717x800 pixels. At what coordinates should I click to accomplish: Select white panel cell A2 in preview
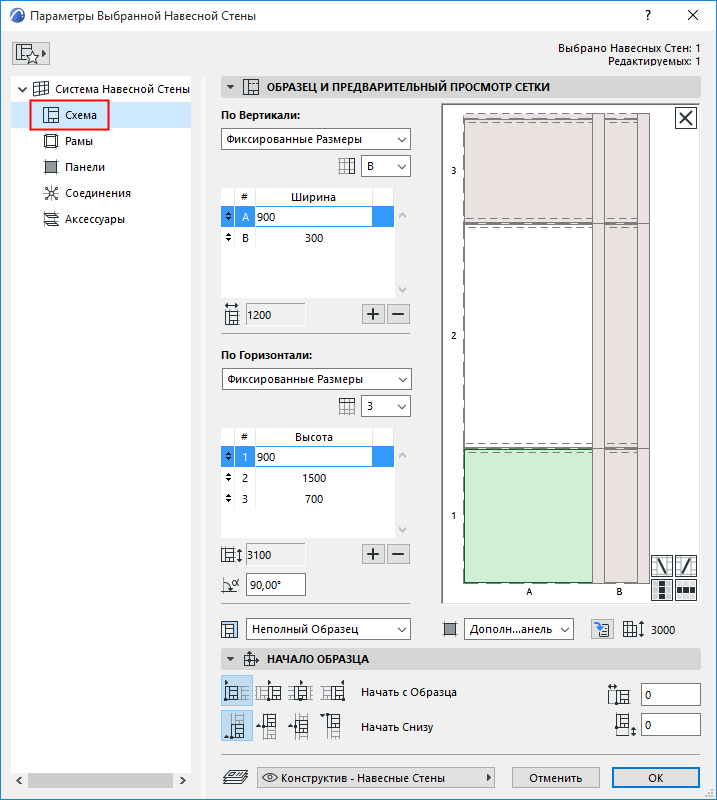528,336
